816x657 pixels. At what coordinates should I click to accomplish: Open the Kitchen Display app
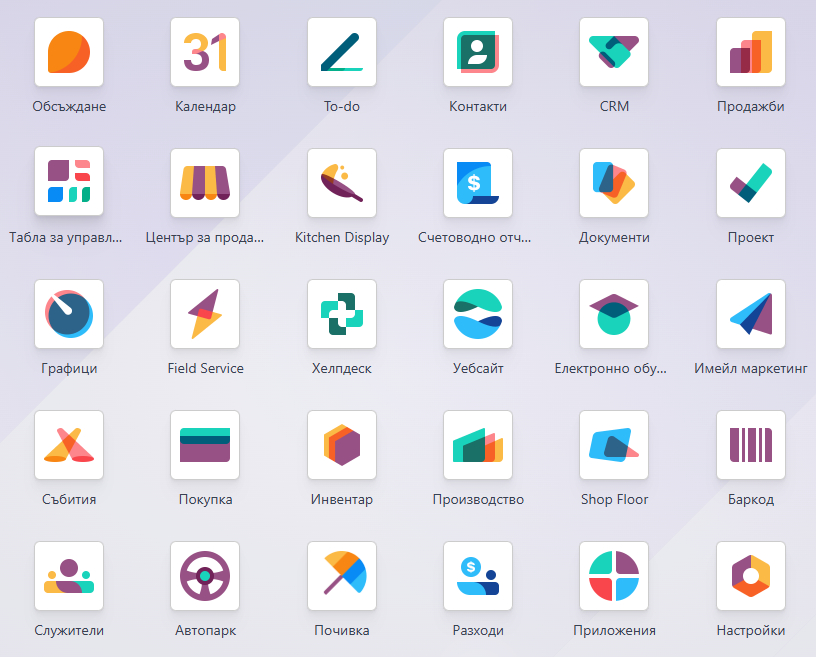(x=342, y=183)
